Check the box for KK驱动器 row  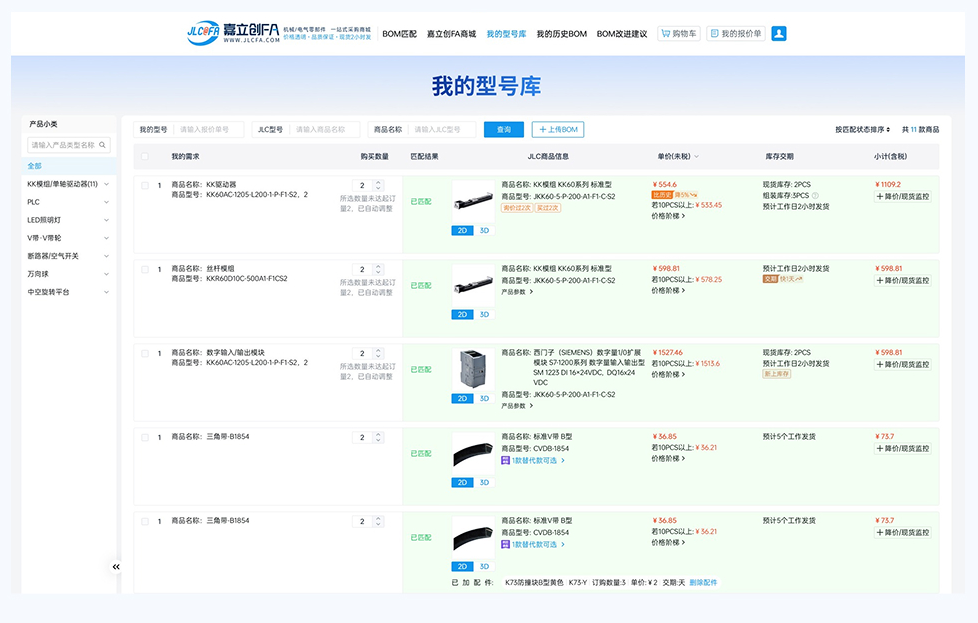coord(145,185)
